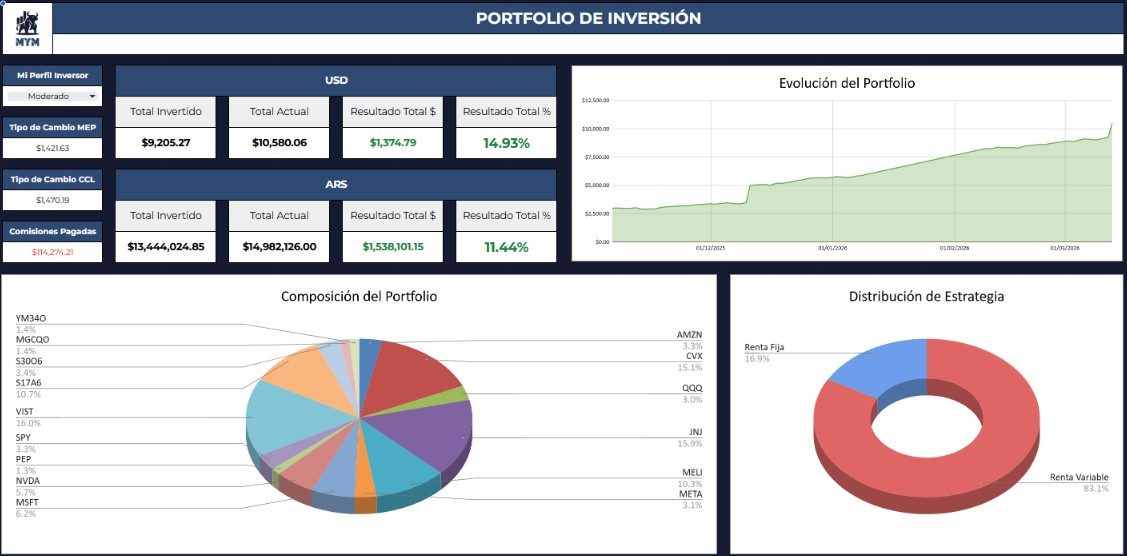Screen dimensions: 1127x556
Task: Click the PEP 1.3% label
Action: pos(26,464)
